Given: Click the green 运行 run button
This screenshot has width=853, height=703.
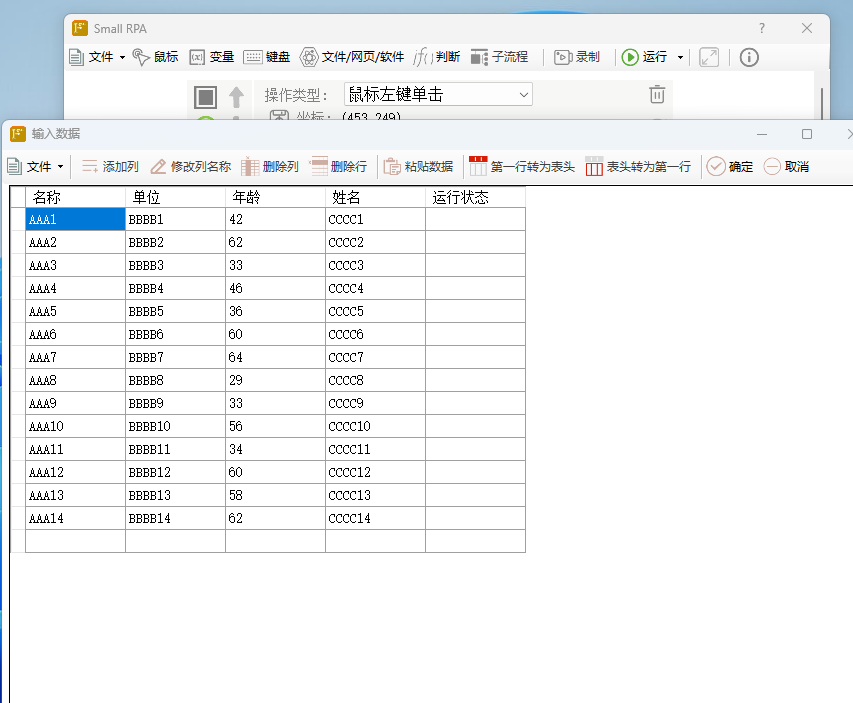Looking at the screenshot, I should point(645,57).
